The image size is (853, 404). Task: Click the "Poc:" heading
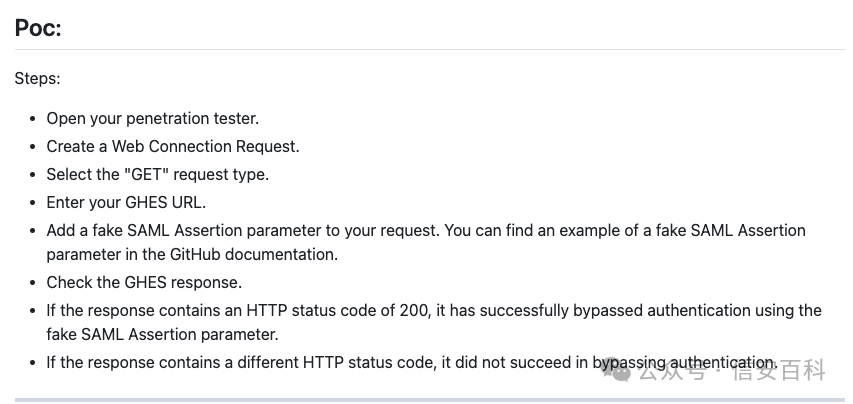point(38,28)
